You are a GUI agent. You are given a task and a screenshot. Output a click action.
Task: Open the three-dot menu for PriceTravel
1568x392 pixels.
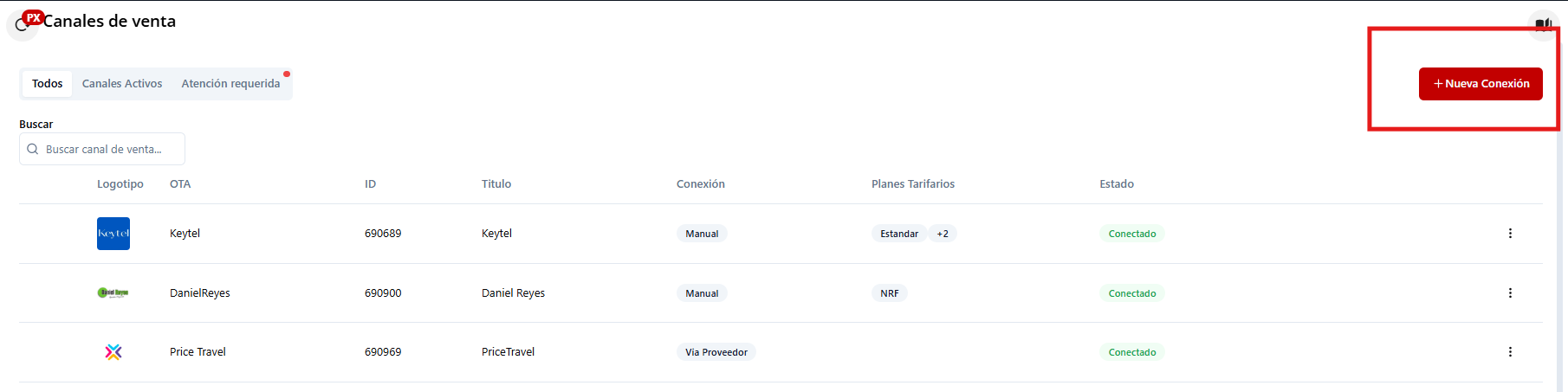point(1510,352)
